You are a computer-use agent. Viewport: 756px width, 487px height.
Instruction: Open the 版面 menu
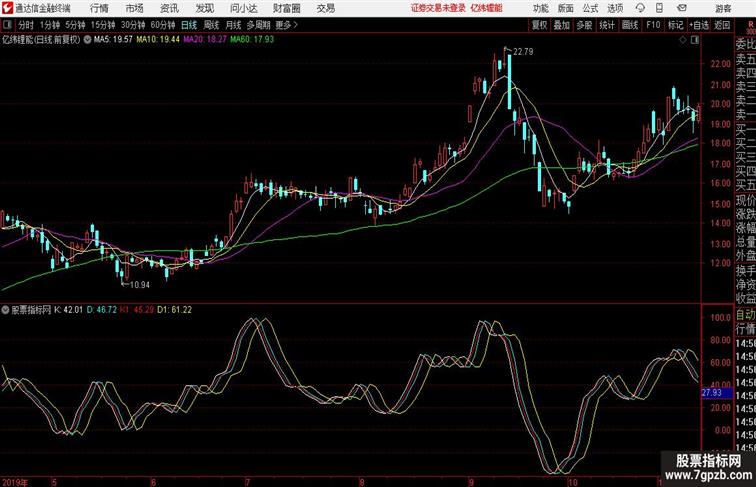pos(566,8)
